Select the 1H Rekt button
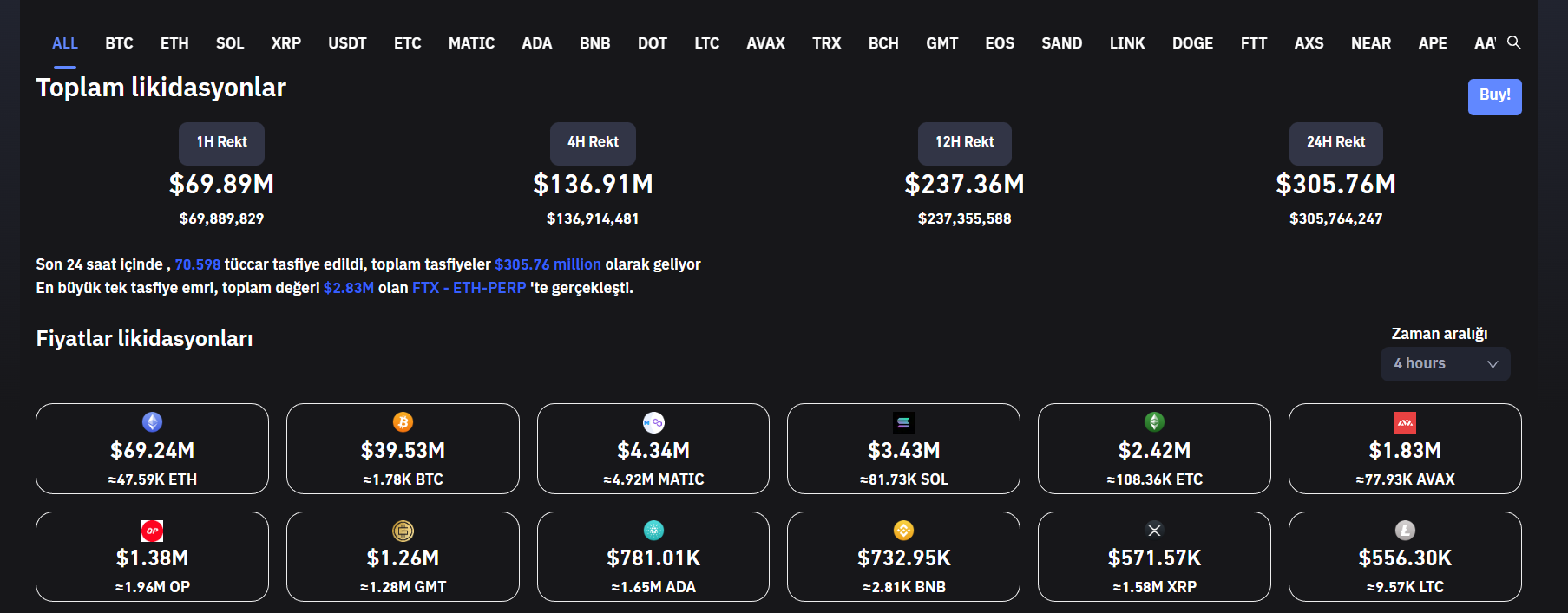This screenshot has height=613, width=1568. (x=221, y=143)
